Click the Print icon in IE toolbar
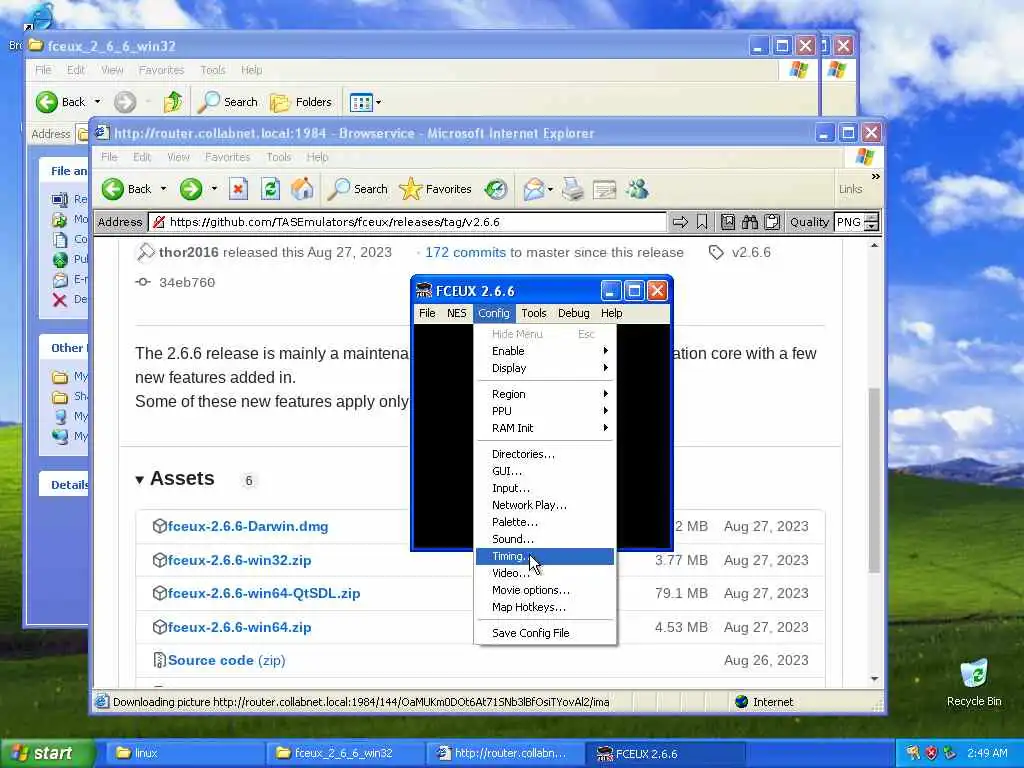 [573, 189]
